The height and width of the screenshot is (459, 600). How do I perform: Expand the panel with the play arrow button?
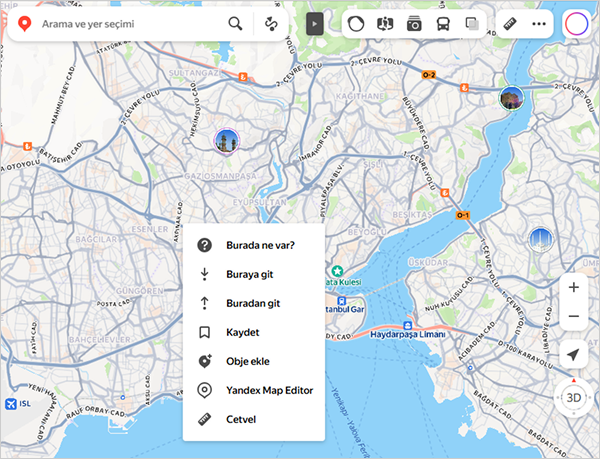315,24
